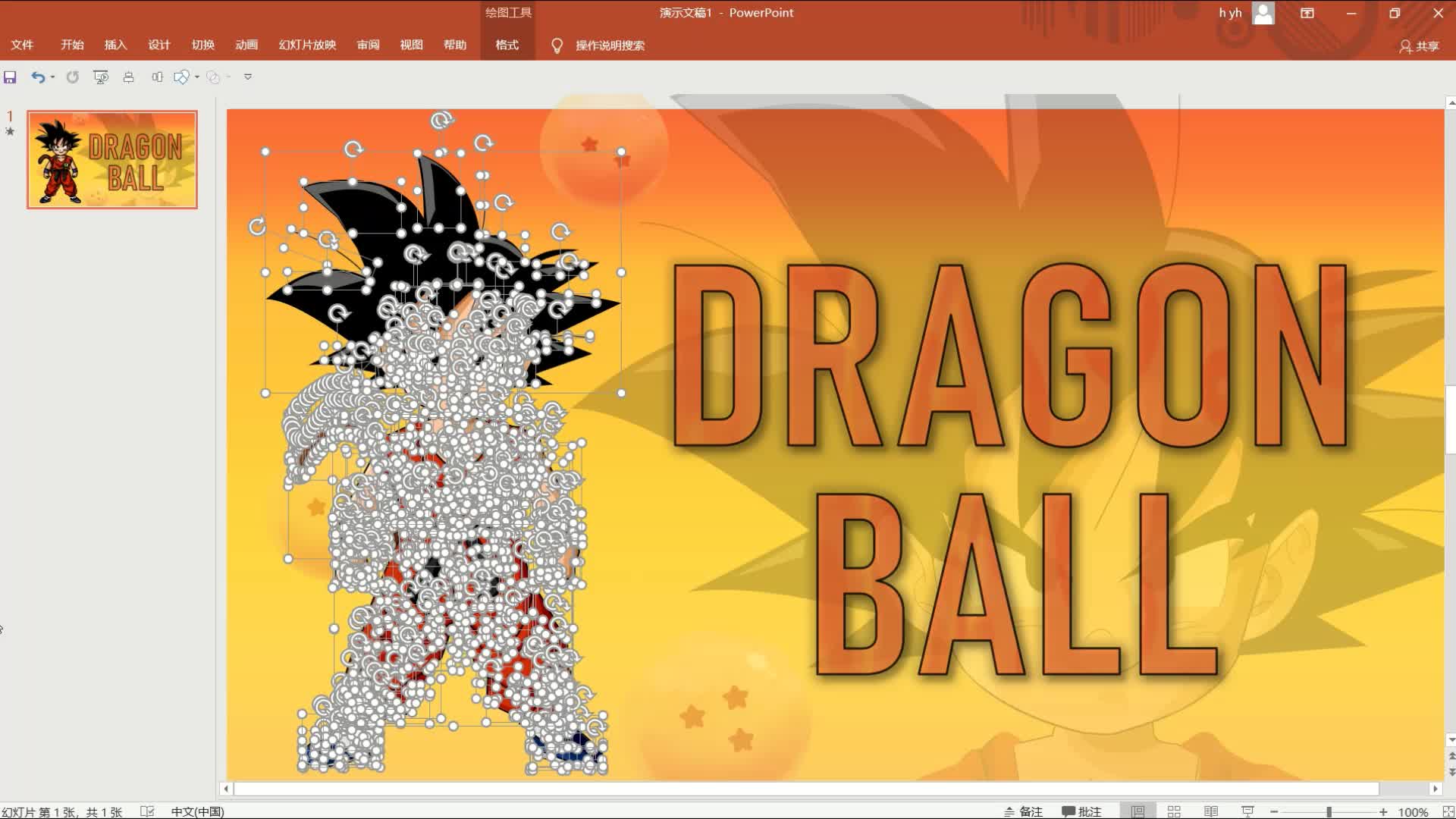1456x819 pixels.
Task: Open the 视图 ribbon tab
Action: click(x=411, y=45)
